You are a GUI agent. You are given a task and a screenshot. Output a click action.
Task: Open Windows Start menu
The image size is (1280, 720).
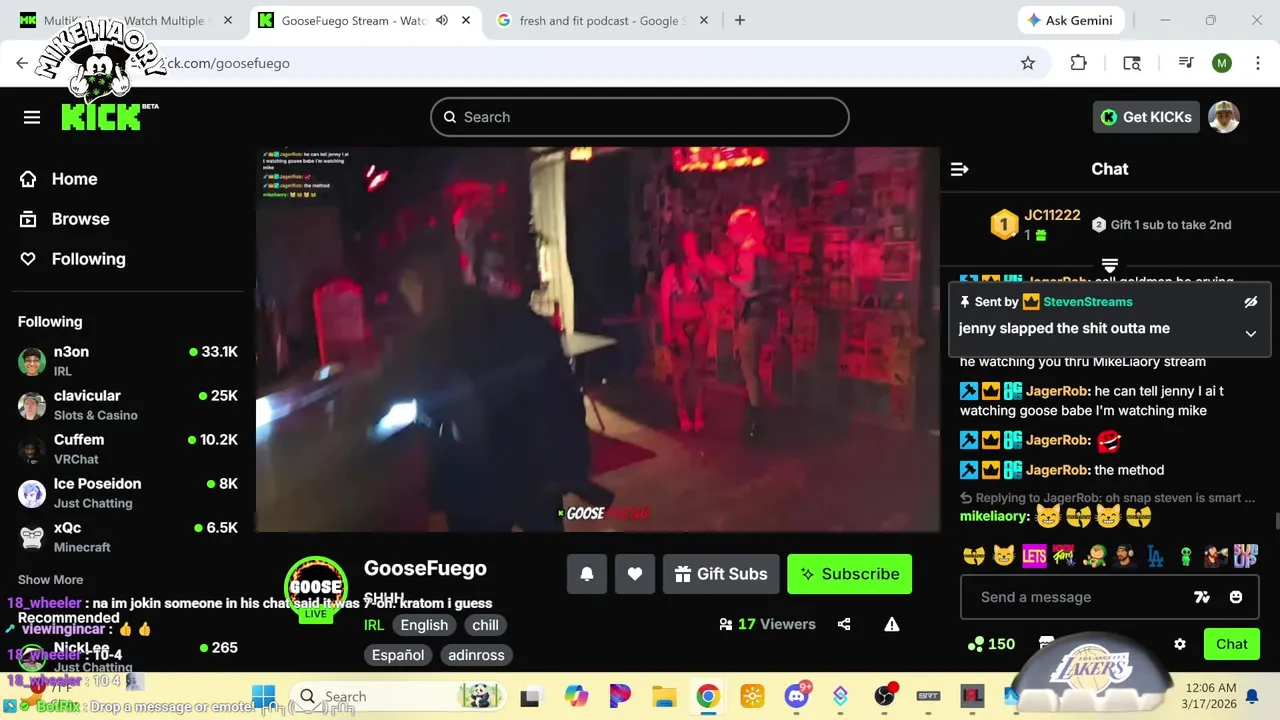click(x=263, y=696)
